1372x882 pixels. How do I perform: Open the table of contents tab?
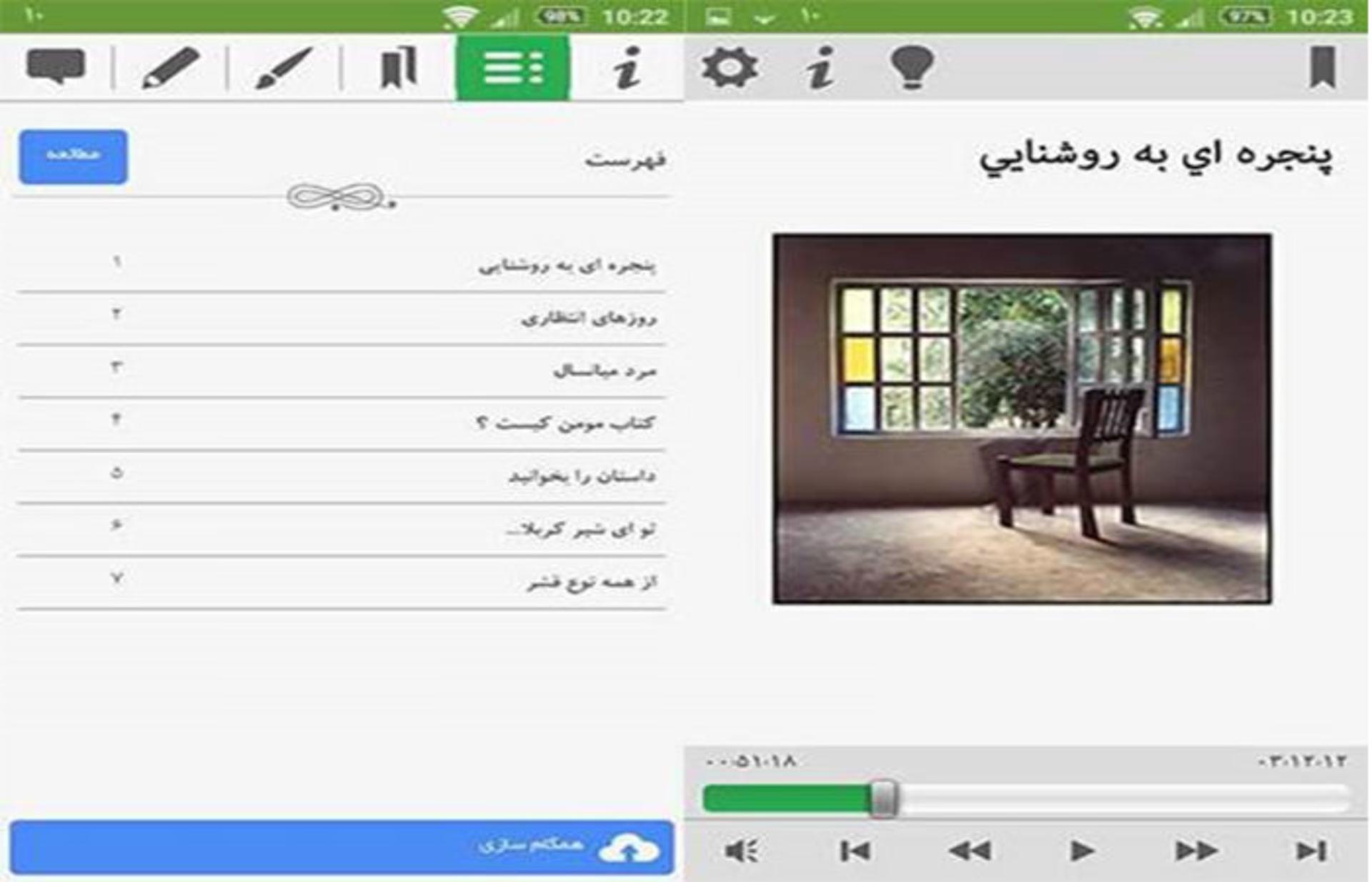click(513, 68)
